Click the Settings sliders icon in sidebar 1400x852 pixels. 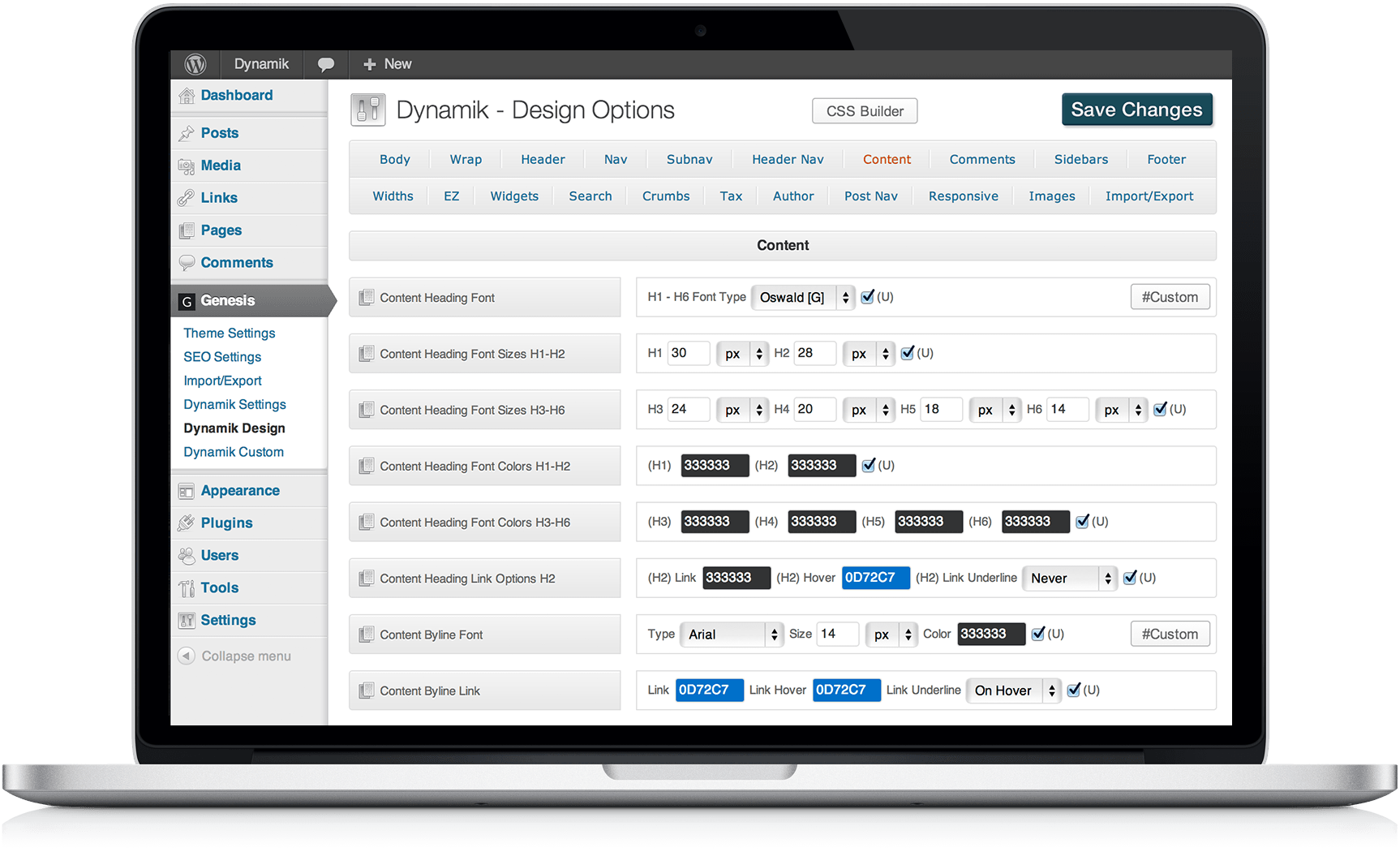(187, 621)
